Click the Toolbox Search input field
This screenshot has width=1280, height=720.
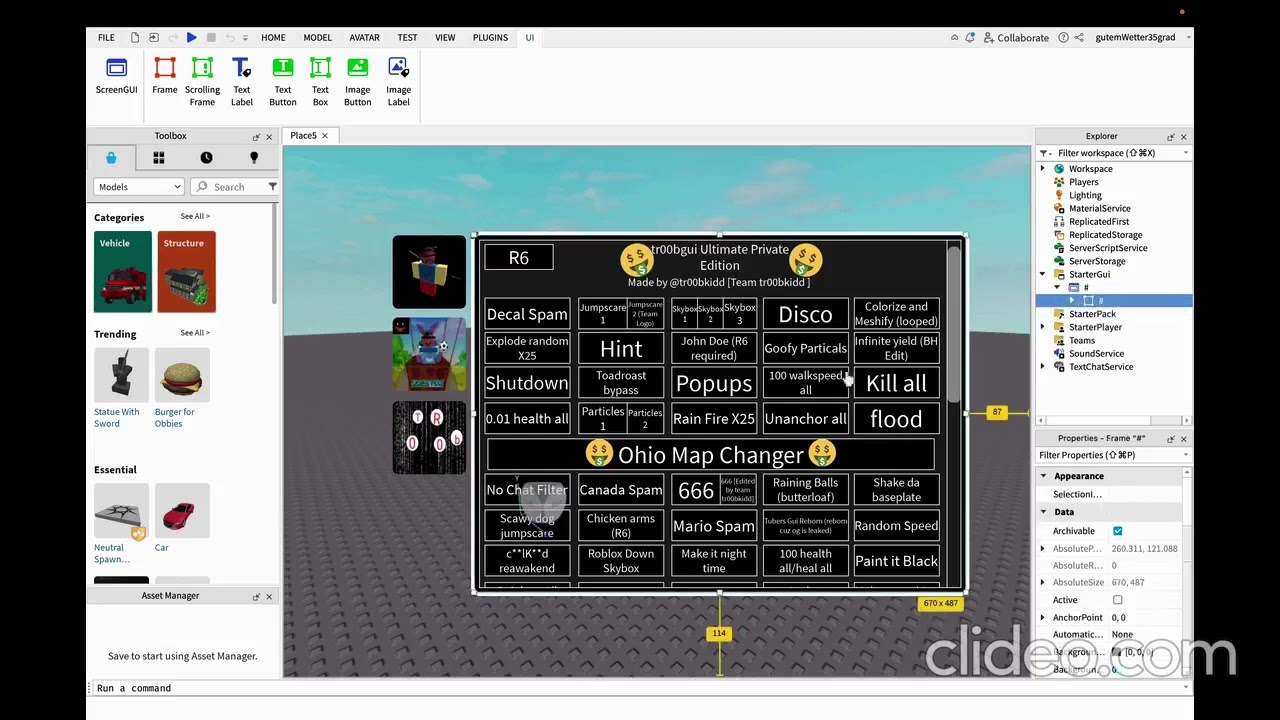point(229,187)
